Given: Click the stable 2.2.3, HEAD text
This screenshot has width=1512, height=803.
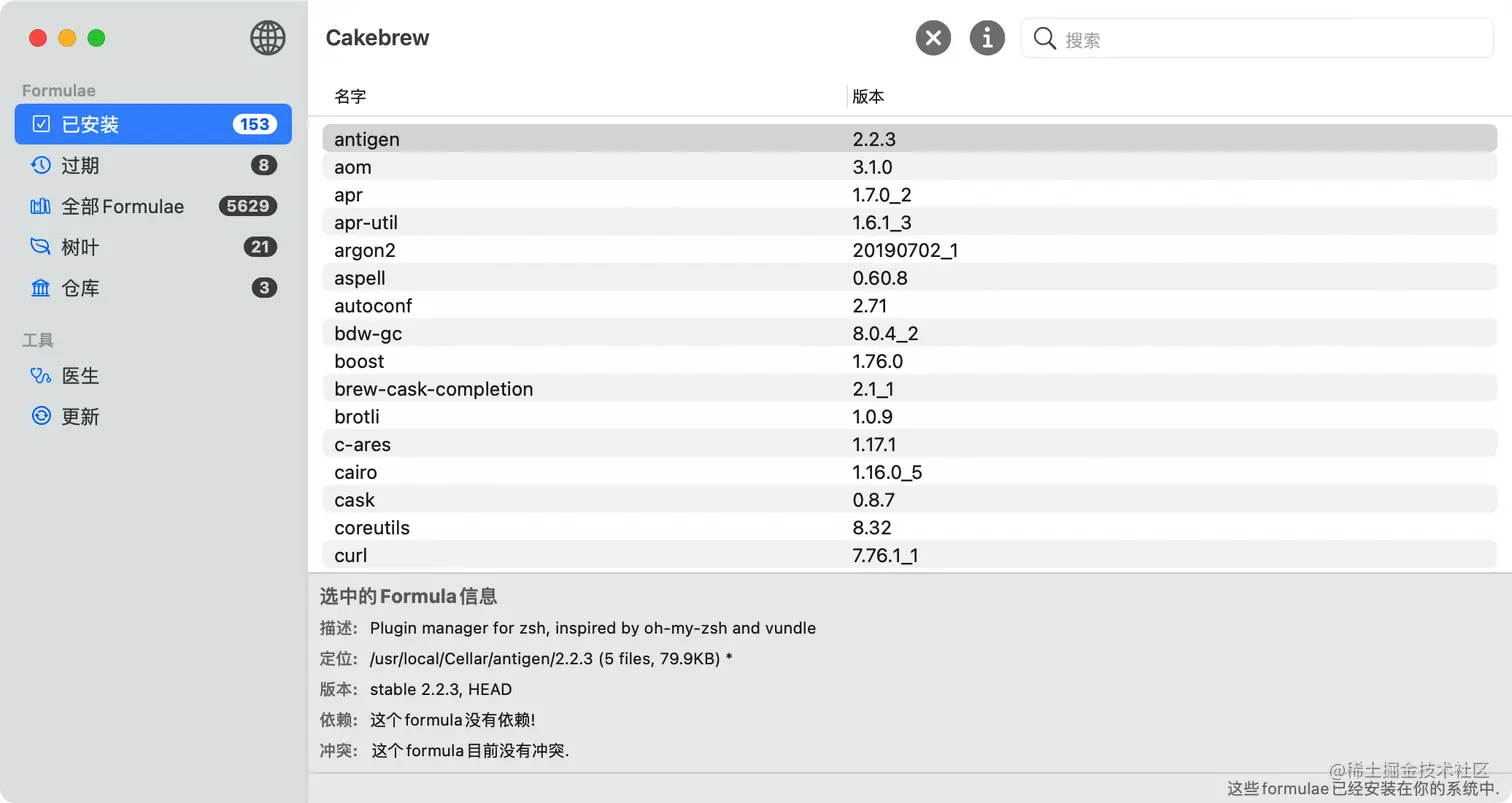Looking at the screenshot, I should tap(441, 689).
